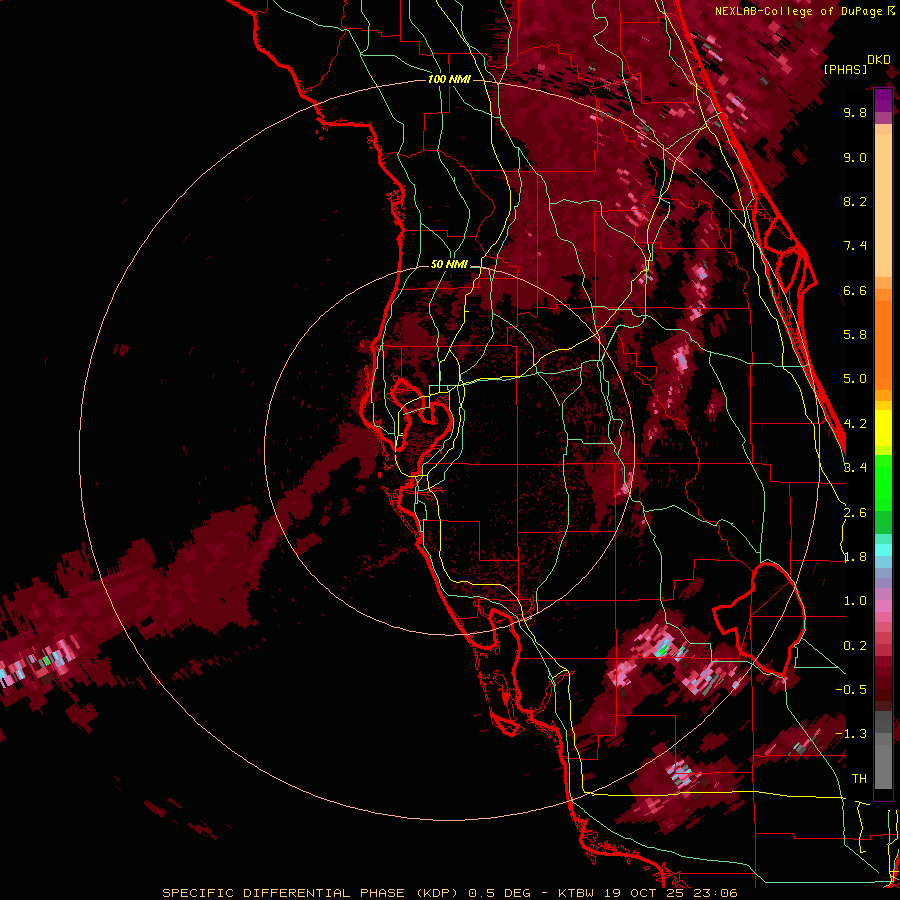
Task: Click the 6.6 scale value
Action: 855,290
